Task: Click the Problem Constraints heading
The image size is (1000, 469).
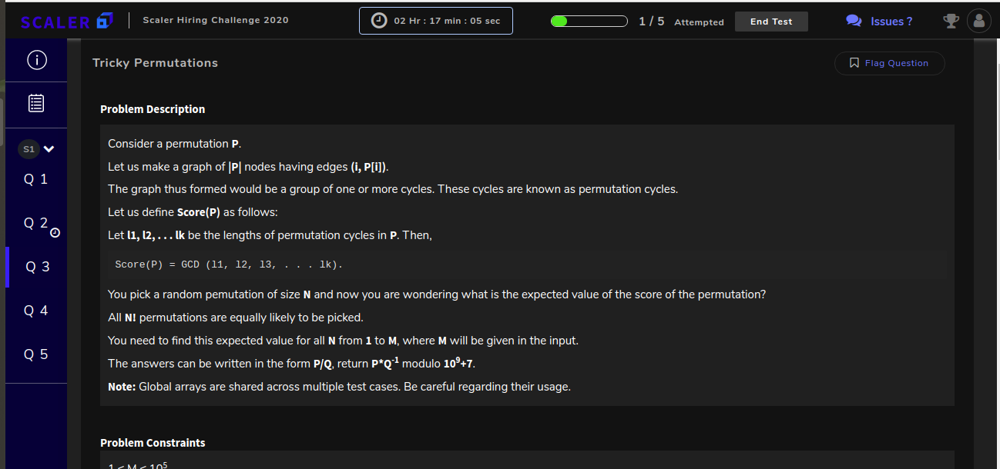Action: coord(152,443)
